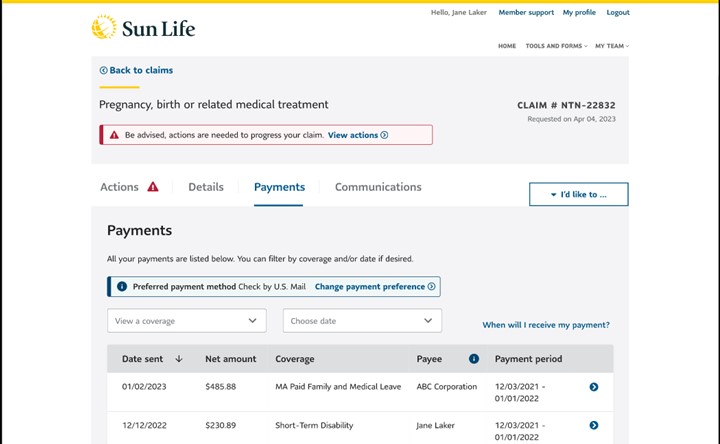Switch to the Details tab

[206, 187]
